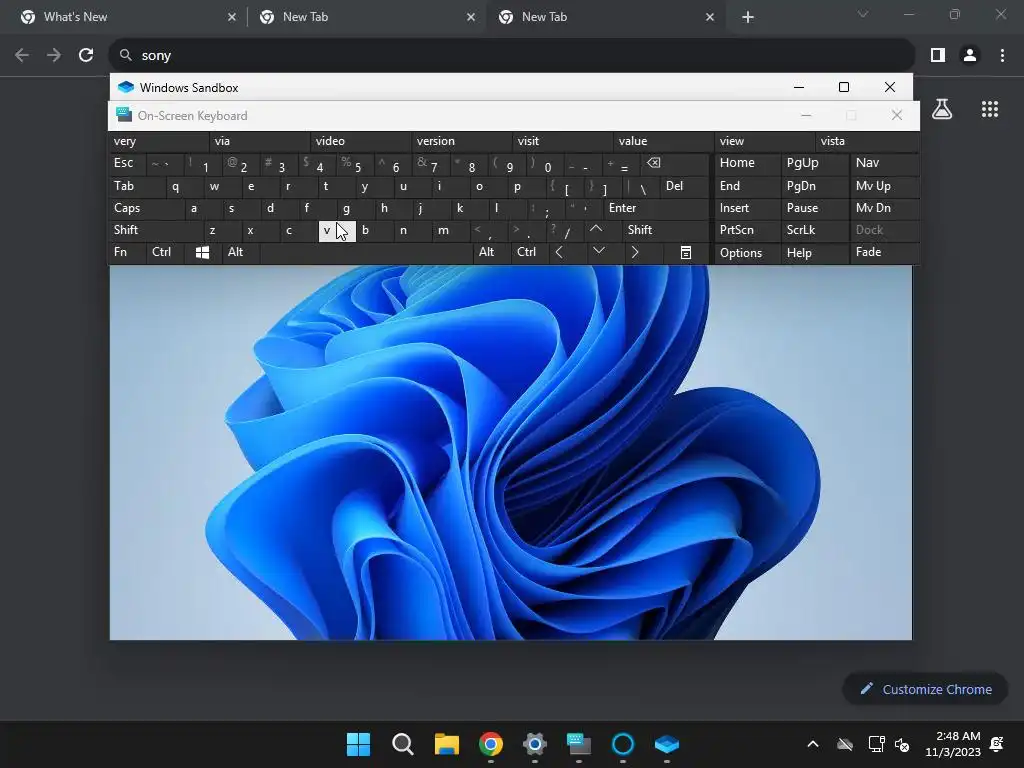Viewport: 1024px width, 768px height.
Task: Open Google apps grid icon
Action: pyautogui.click(x=990, y=109)
